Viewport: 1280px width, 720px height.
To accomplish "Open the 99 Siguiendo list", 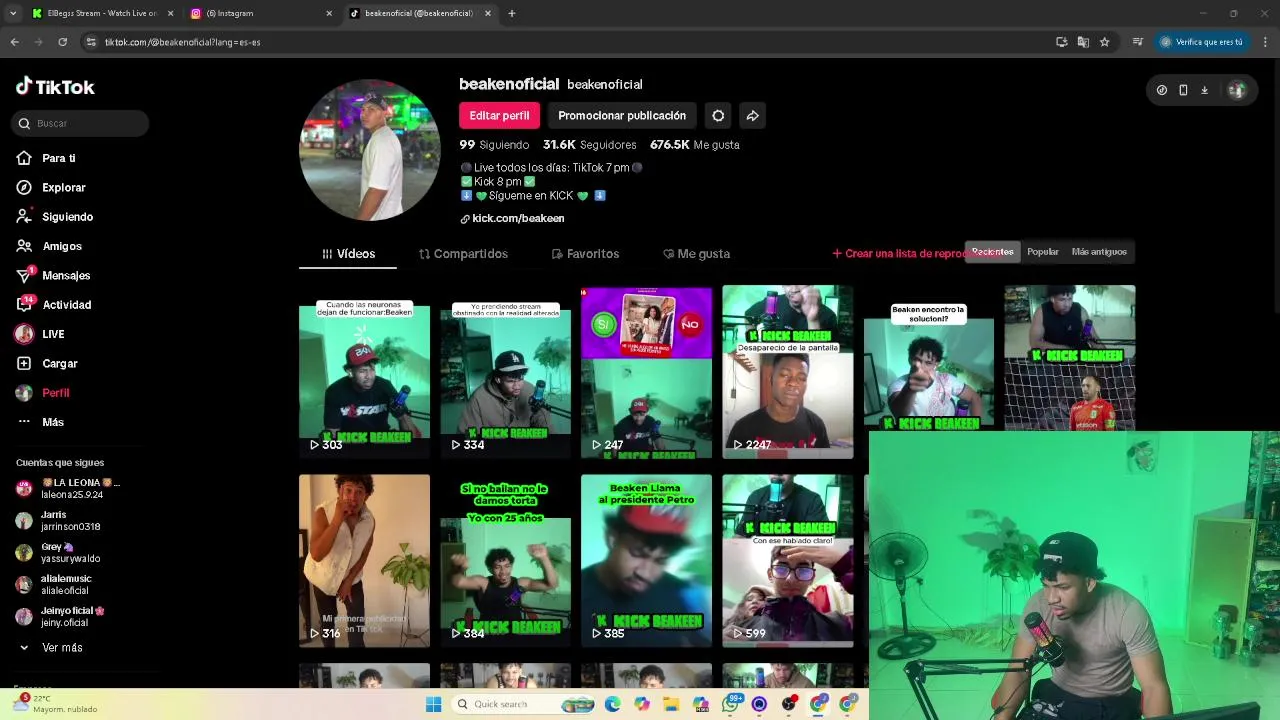I will 494,145.
